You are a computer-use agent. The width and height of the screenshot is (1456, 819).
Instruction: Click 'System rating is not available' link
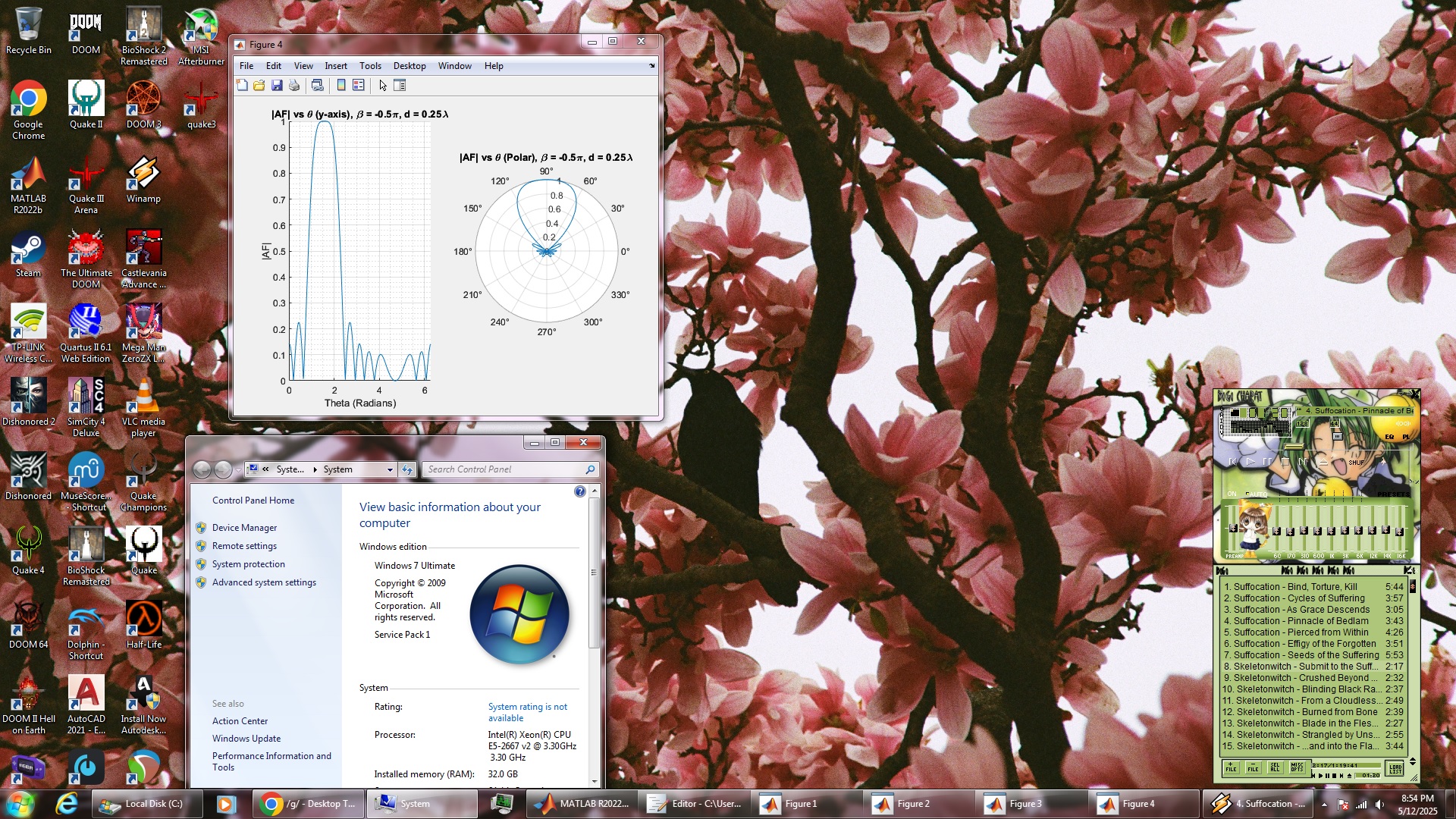point(528,712)
